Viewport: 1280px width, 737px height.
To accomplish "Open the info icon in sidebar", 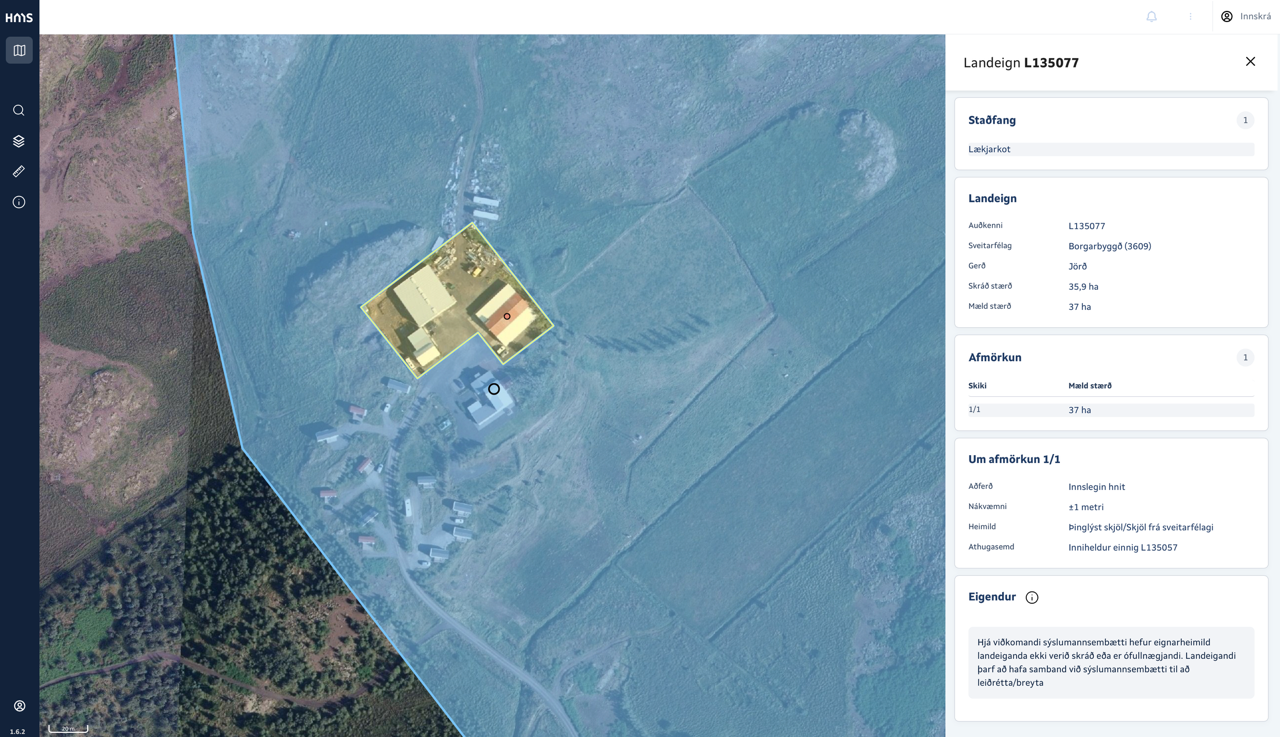I will 19,202.
